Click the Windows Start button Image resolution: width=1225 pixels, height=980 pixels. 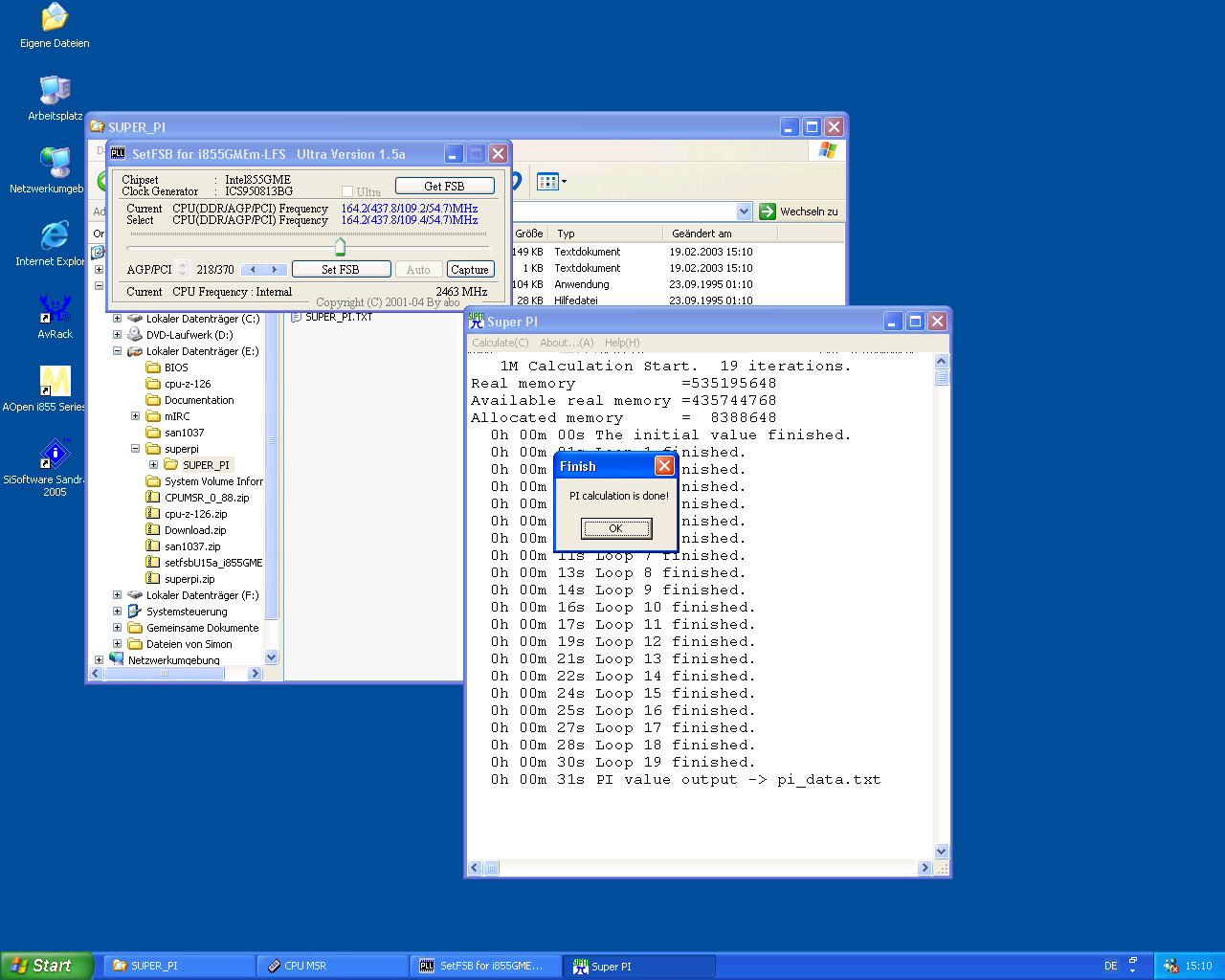point(47,966)
